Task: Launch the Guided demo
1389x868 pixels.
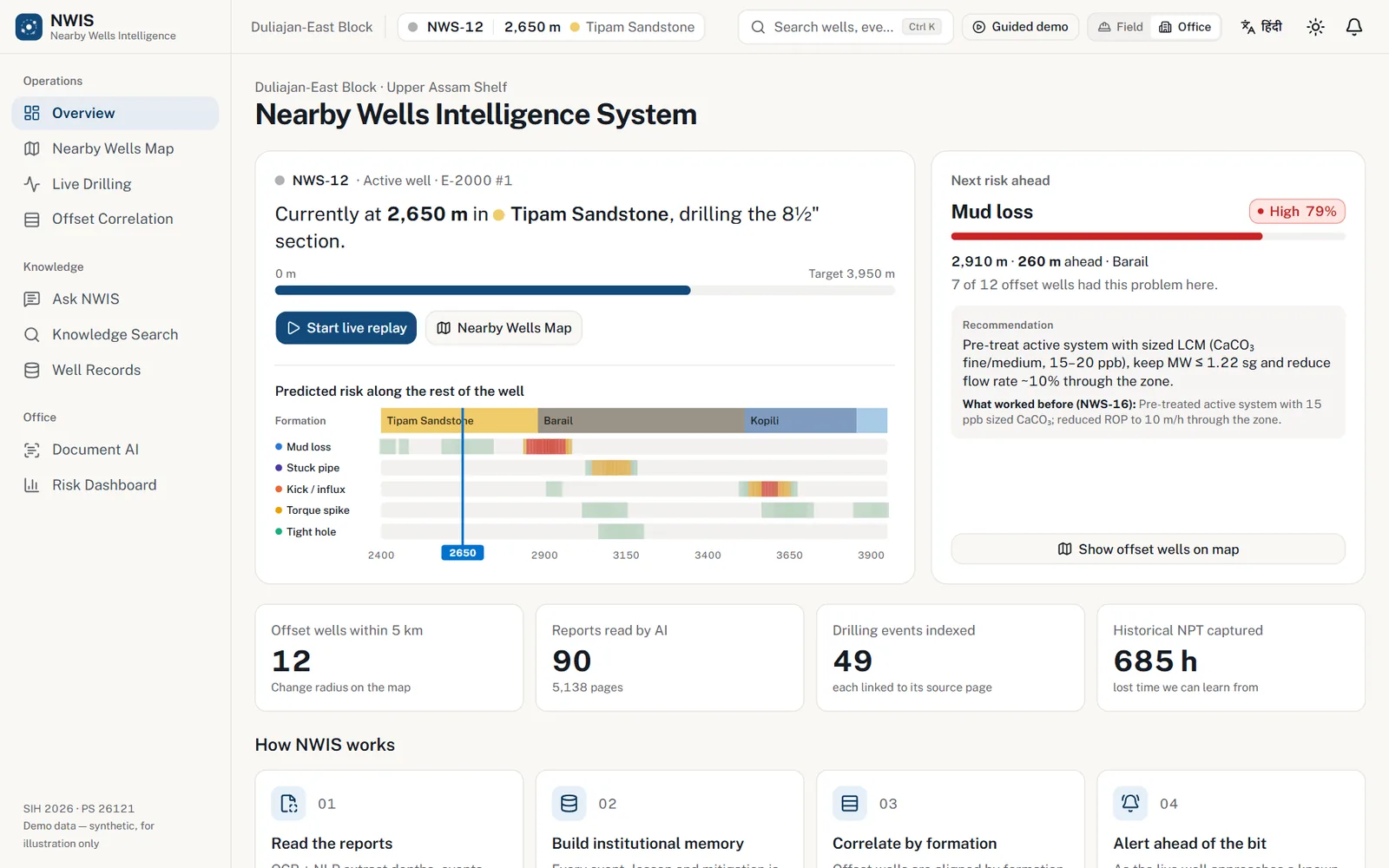Action: pyautogui.click(x=1020, y=27)
